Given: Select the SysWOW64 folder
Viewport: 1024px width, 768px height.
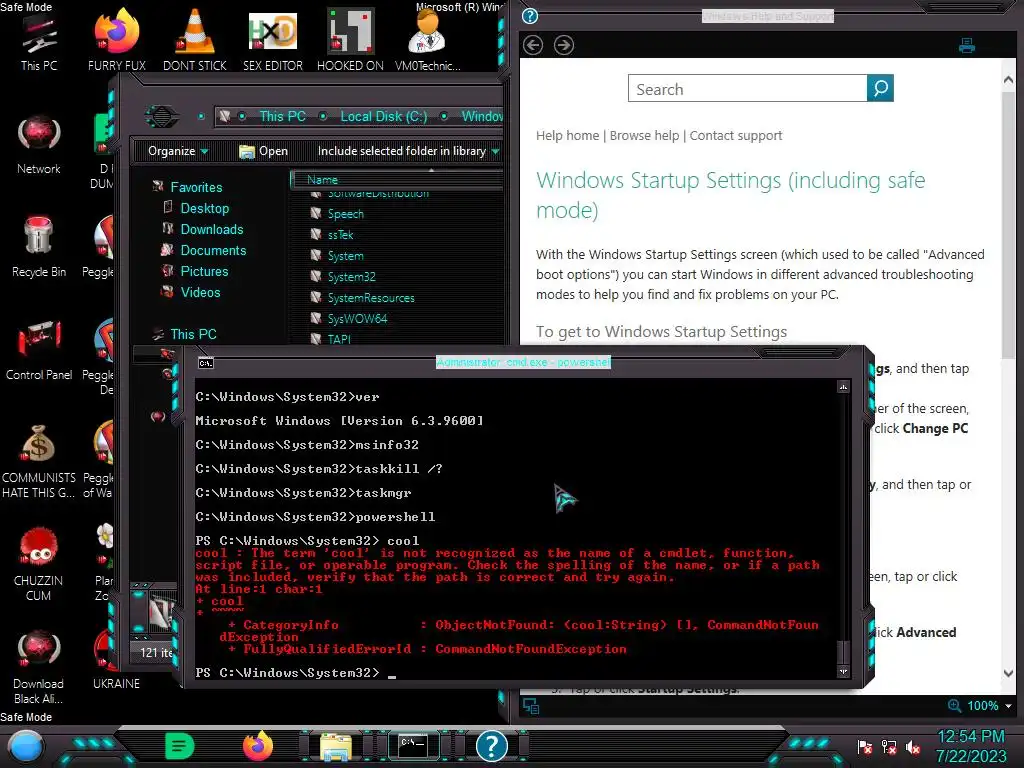Looking at the screenshot, I should [357, 318].
